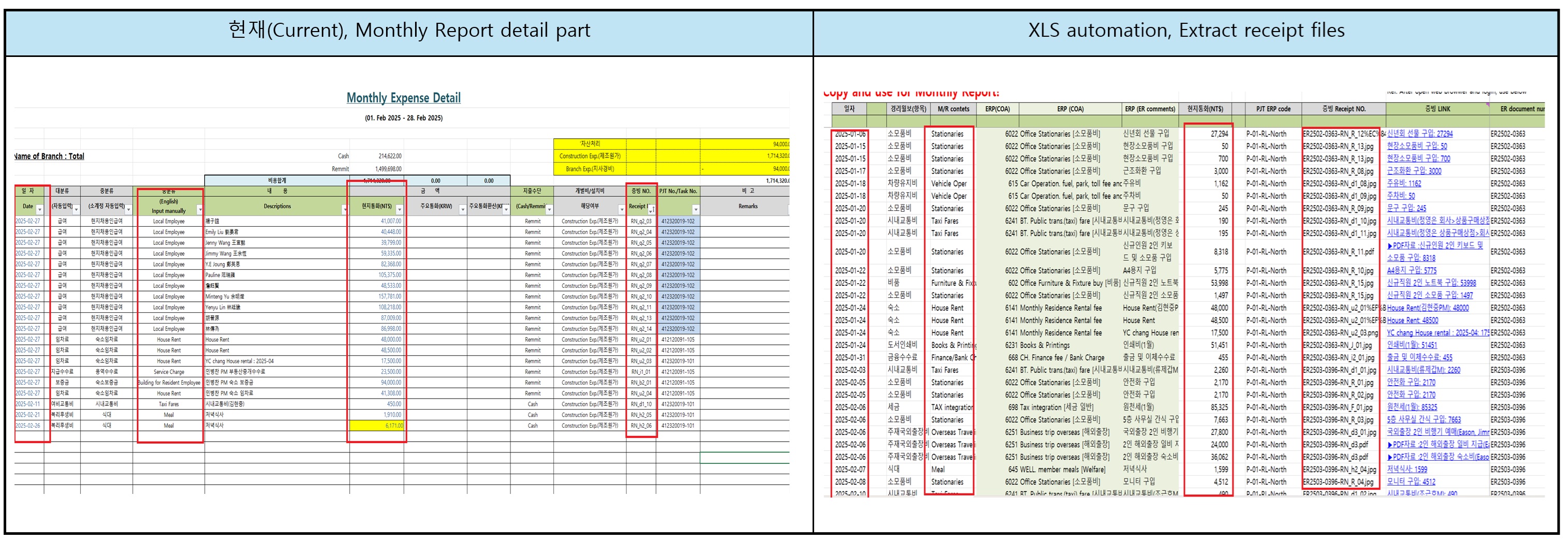The height and width of the screenshot is (540, 1568).
Task: Open the Descriptions column filter arrow
Action: pyautogui.click(x=344, y=210)
